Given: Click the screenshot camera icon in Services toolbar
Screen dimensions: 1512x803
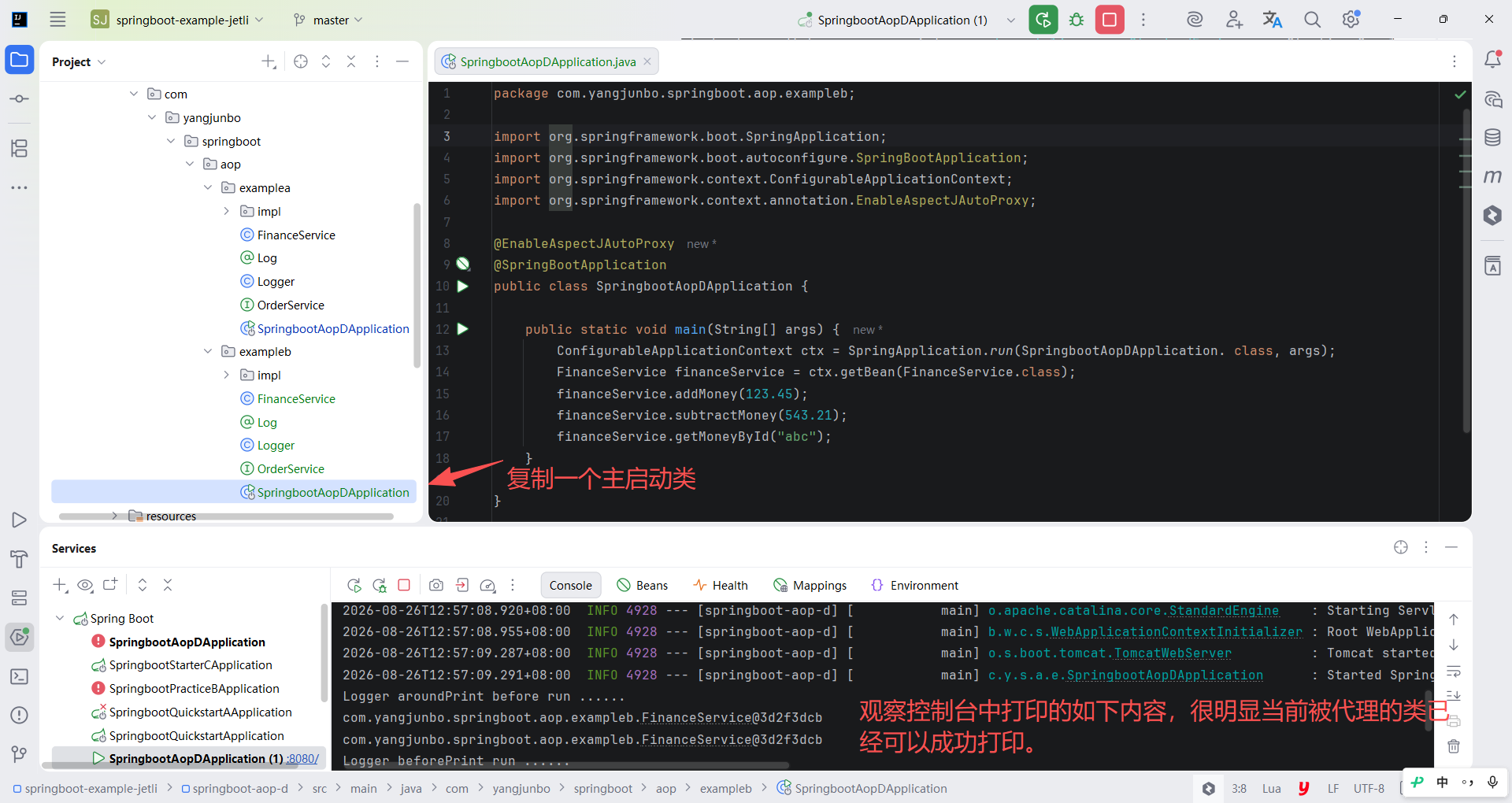Looking at the screenshot, I should coord(436,585).
